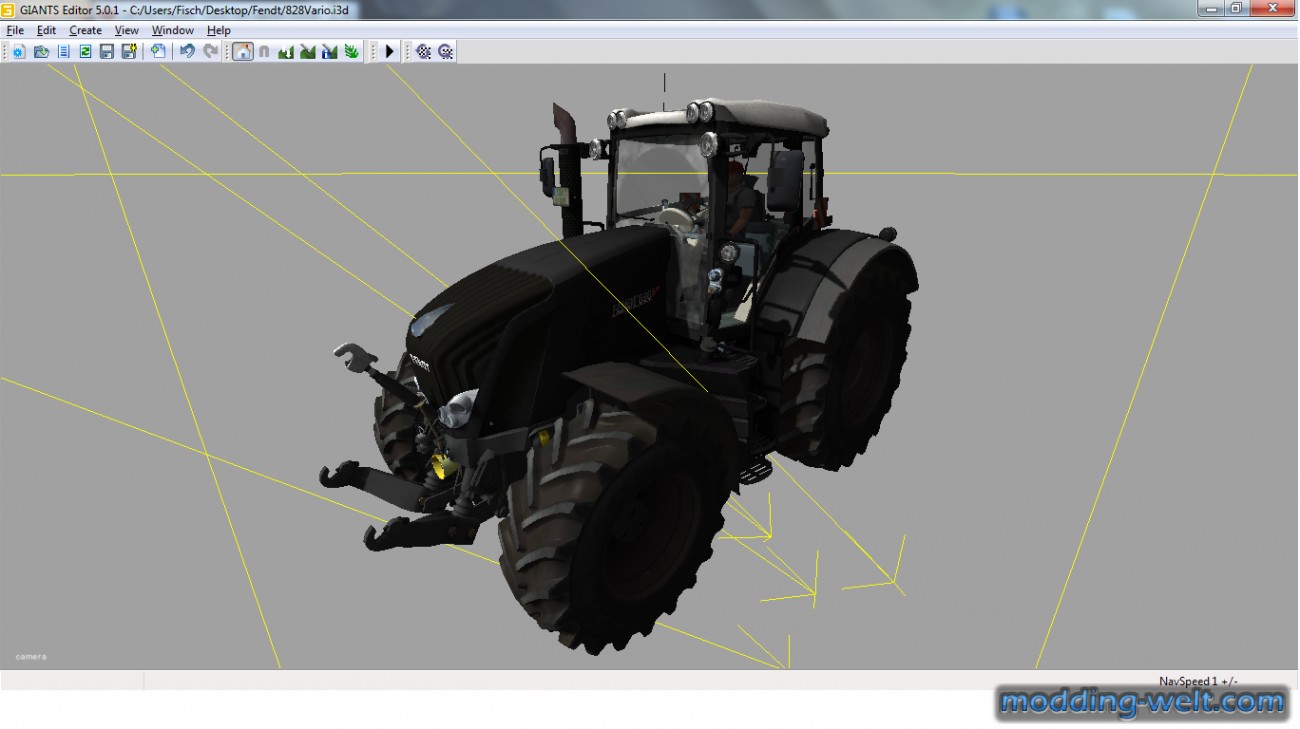This screenshot has height=729, width=1300.
Task: Click first checkered script toolbar icon
Action: point(424,51)
